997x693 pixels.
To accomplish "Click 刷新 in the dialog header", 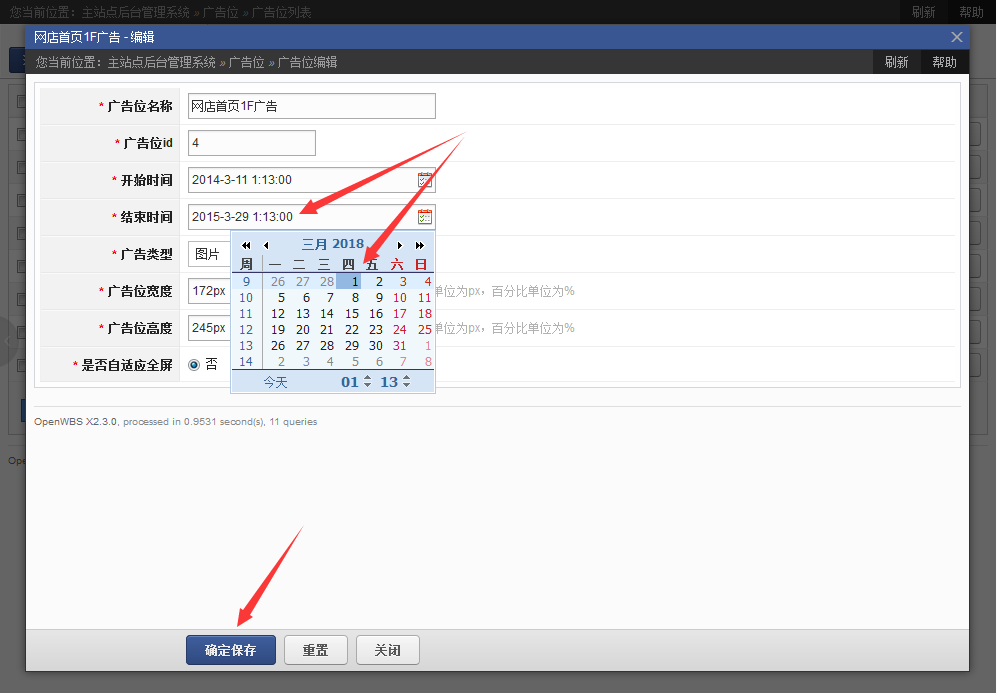I will click(x=896, y=62).
